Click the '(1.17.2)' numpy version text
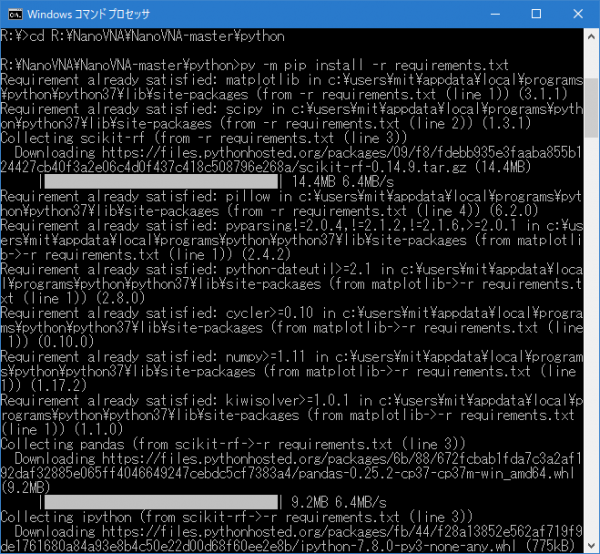Viewport: 600px width, 554px height. pos(59,385)
